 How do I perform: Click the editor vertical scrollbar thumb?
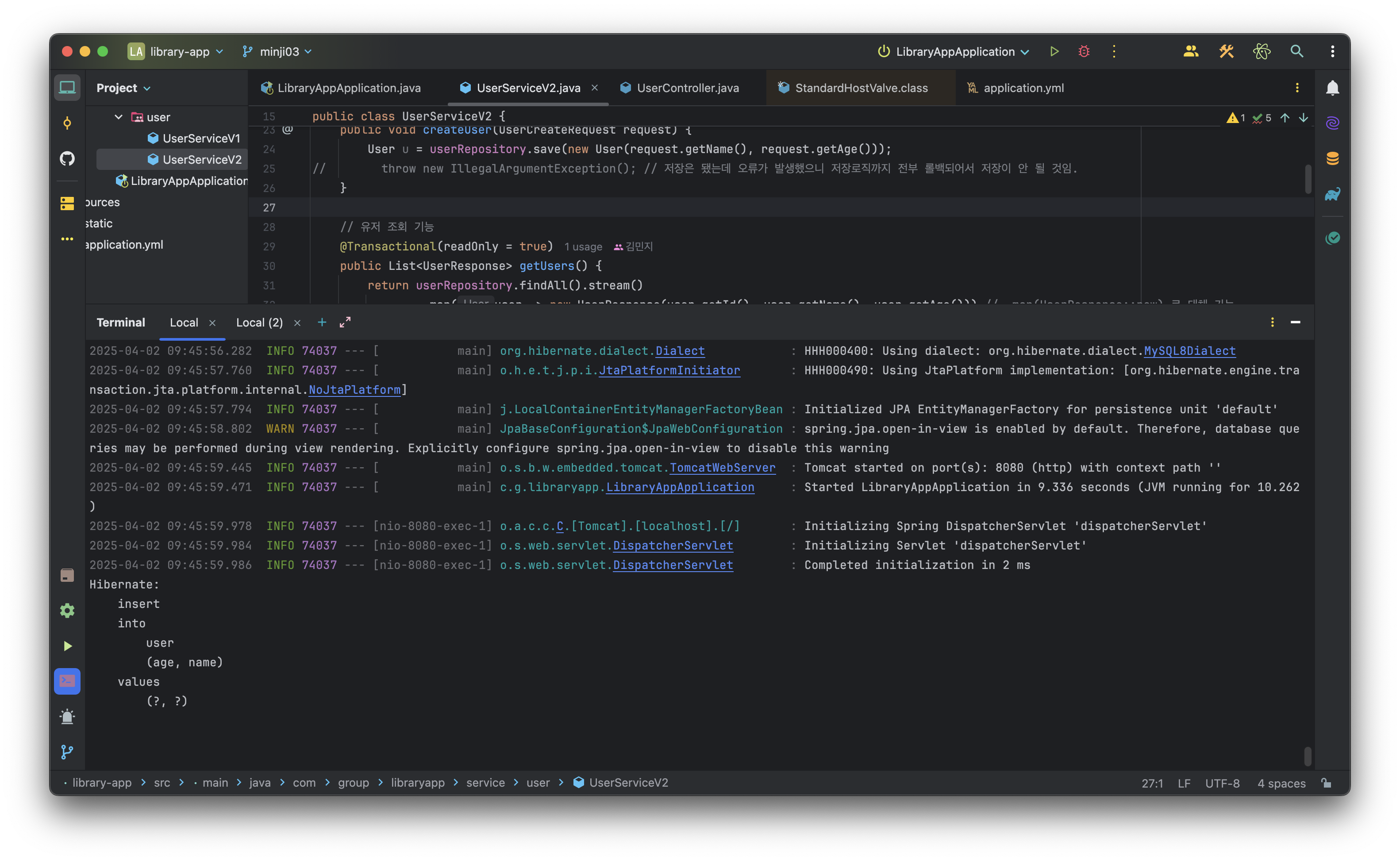click(1308, 179)
